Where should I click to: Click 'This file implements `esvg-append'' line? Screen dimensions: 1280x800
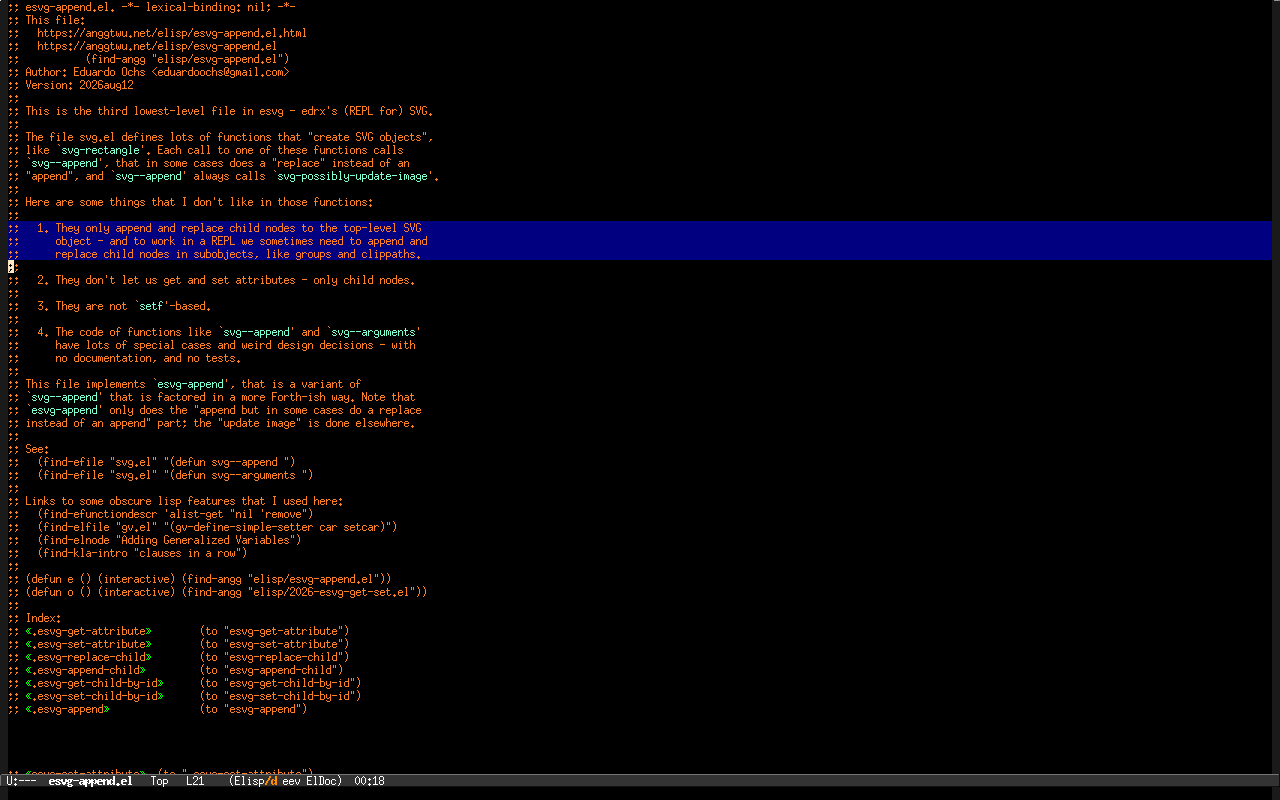click(193, 384)
